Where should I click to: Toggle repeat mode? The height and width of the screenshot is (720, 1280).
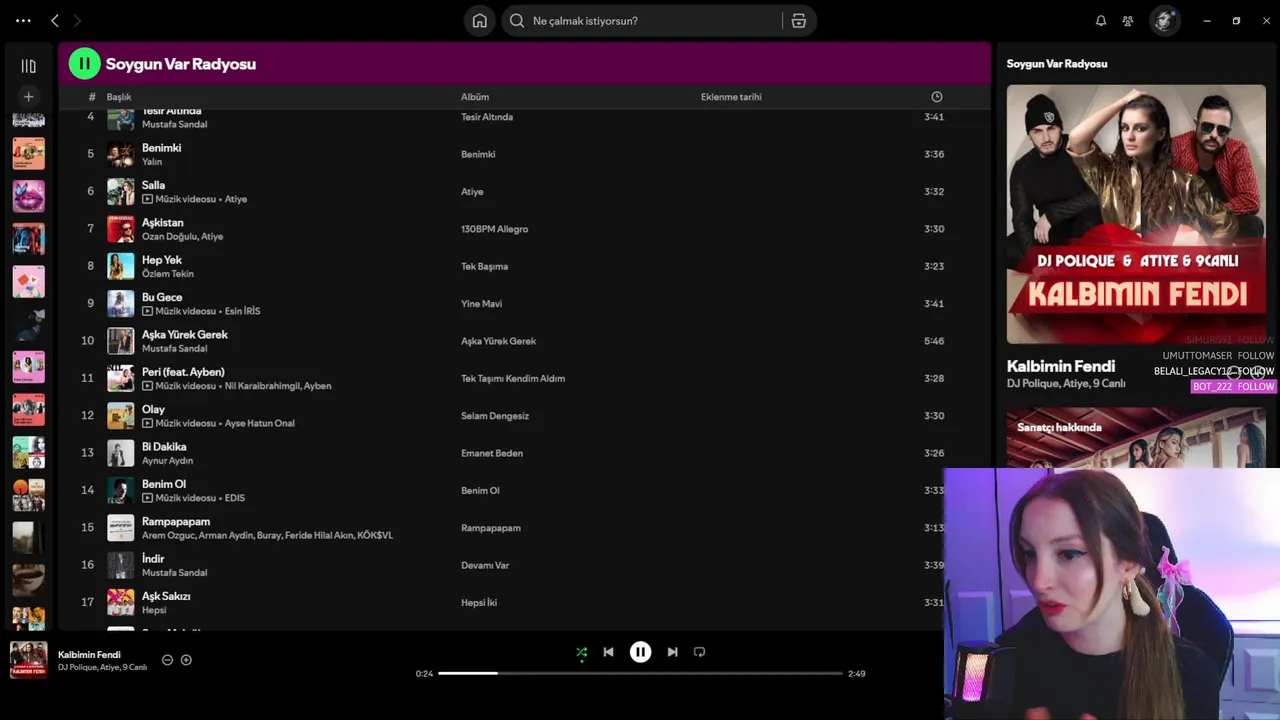699,652
